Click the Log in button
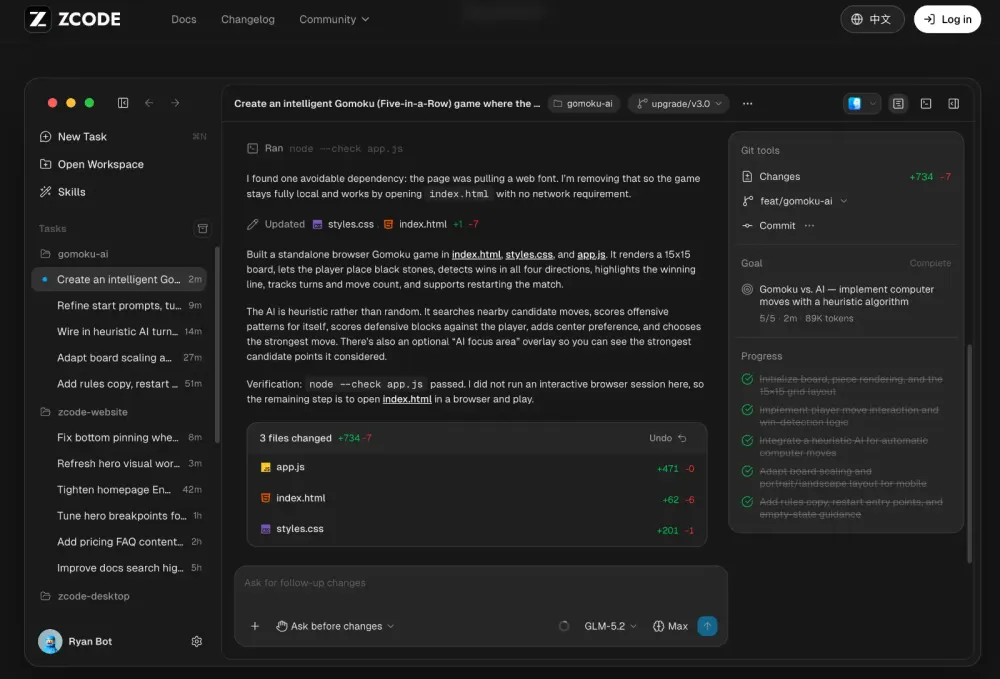The width and height of the screenshot is (1000, 679). pyautogui.click(x=947, y=19)
